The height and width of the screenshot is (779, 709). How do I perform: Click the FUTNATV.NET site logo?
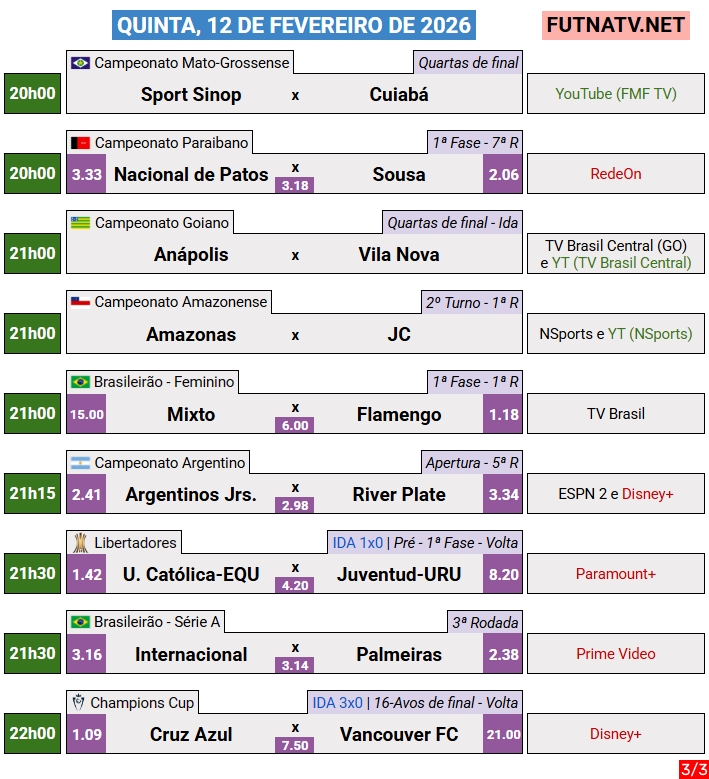point(616,25)
